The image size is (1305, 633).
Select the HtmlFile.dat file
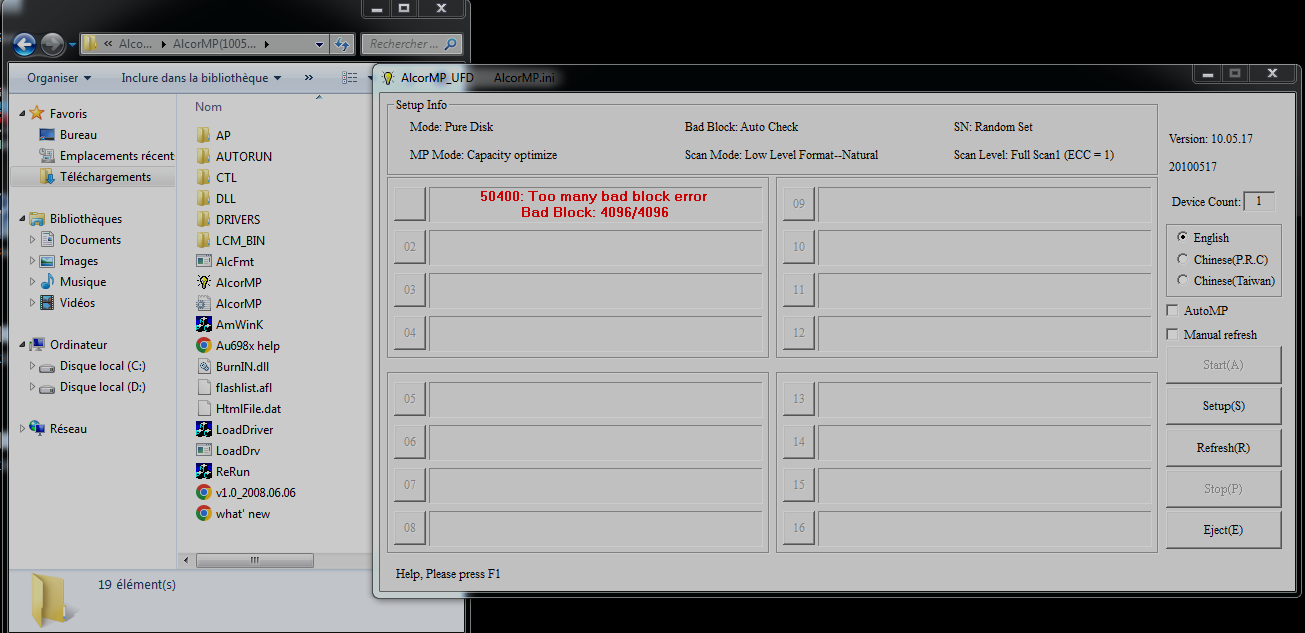click(239, 408)
